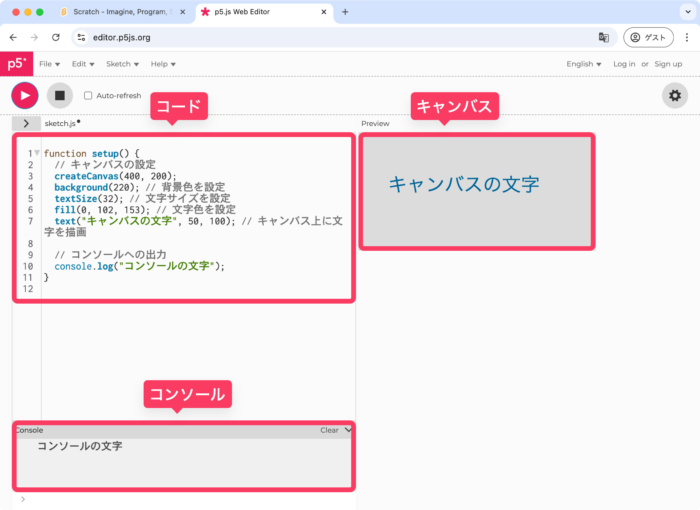Viewport: 700px width, 510px height.
Task: Click the p5* logo home icon
Action: tap(16, 63)
